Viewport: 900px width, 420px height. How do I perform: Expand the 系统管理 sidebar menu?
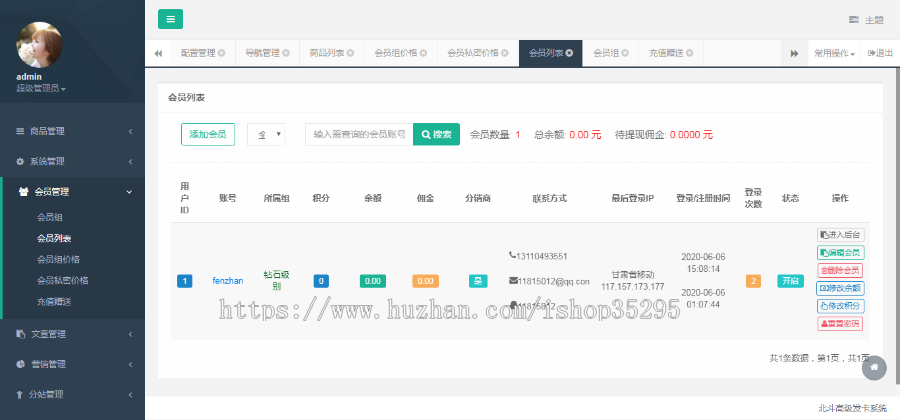coord(72,161)
